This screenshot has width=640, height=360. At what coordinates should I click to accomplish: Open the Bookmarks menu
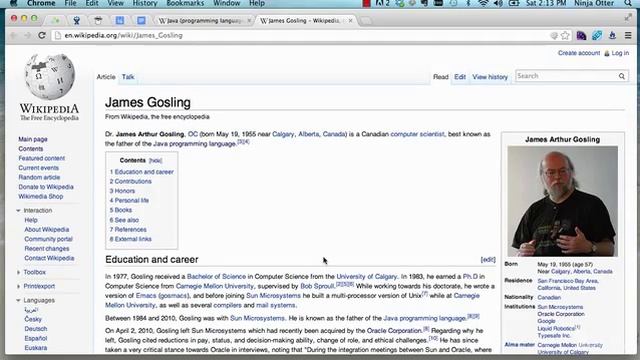(185, 3)
